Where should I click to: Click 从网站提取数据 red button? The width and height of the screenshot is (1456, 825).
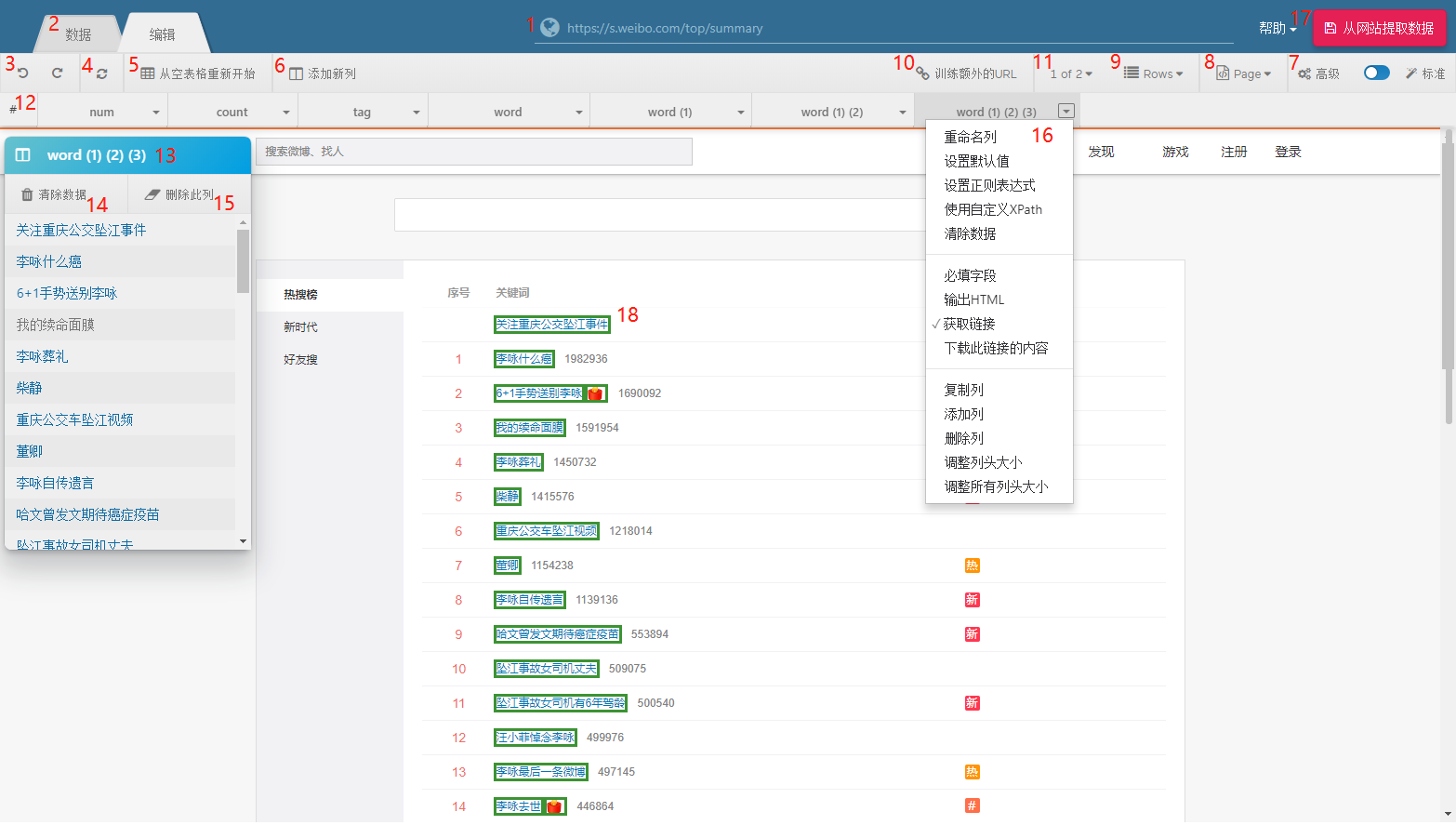[x=1379, y=28]
